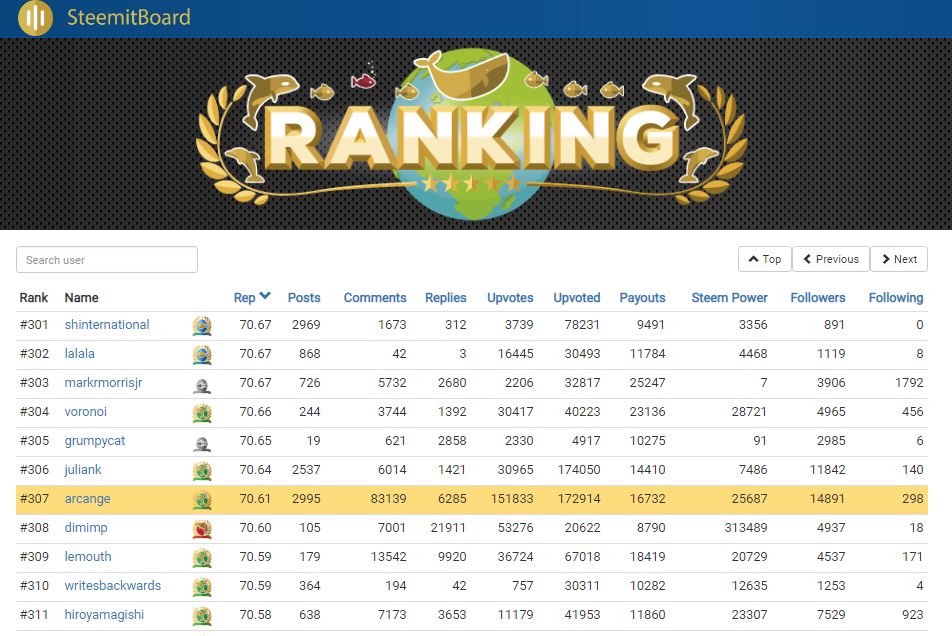Click grumpycat's grey badge icon
This screenshot has height=636, width=952.
pyautogui.click(x=202, y=444)
